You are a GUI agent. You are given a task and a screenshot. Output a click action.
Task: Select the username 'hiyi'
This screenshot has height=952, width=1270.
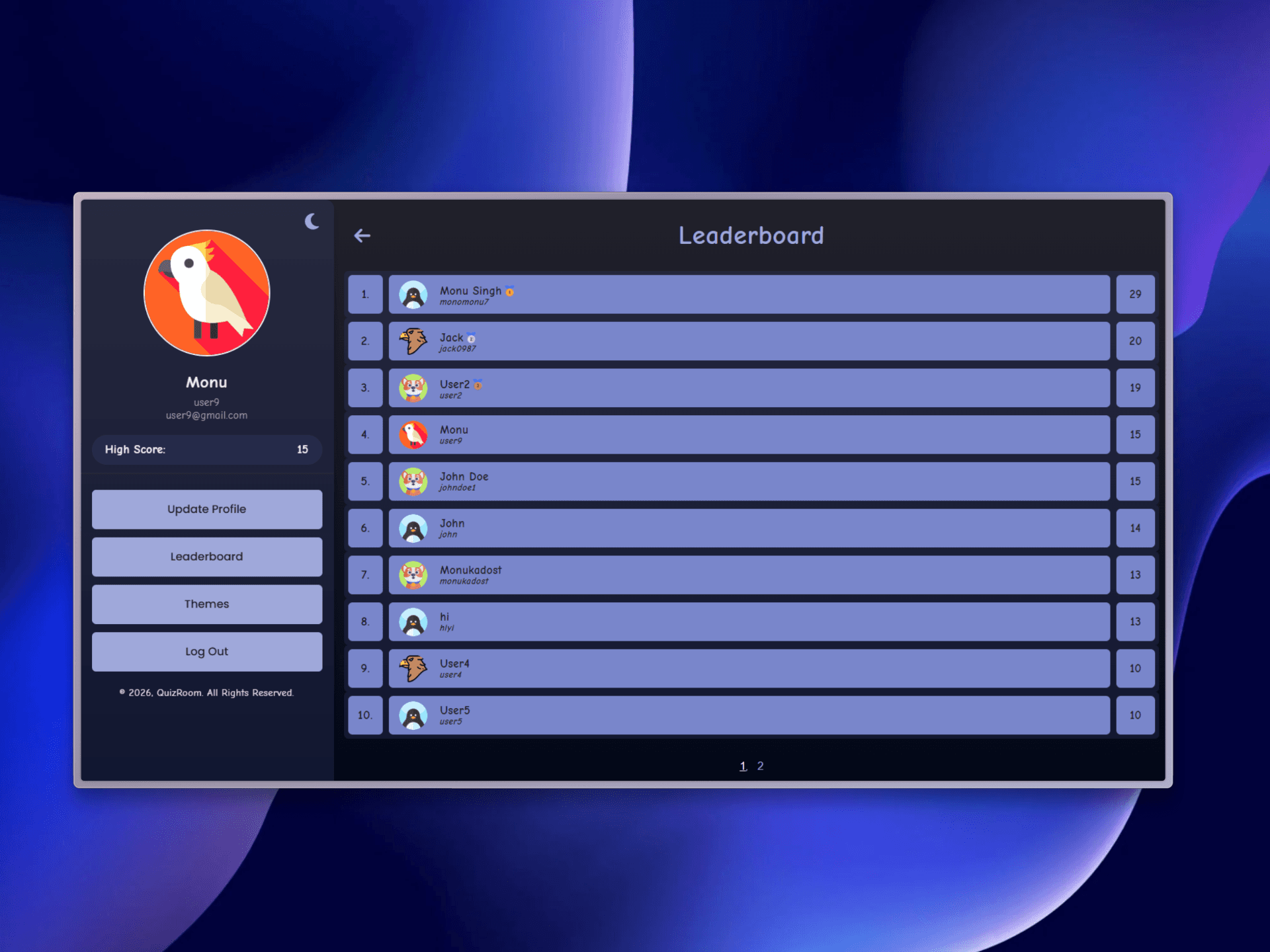click(x=446, y=628)
